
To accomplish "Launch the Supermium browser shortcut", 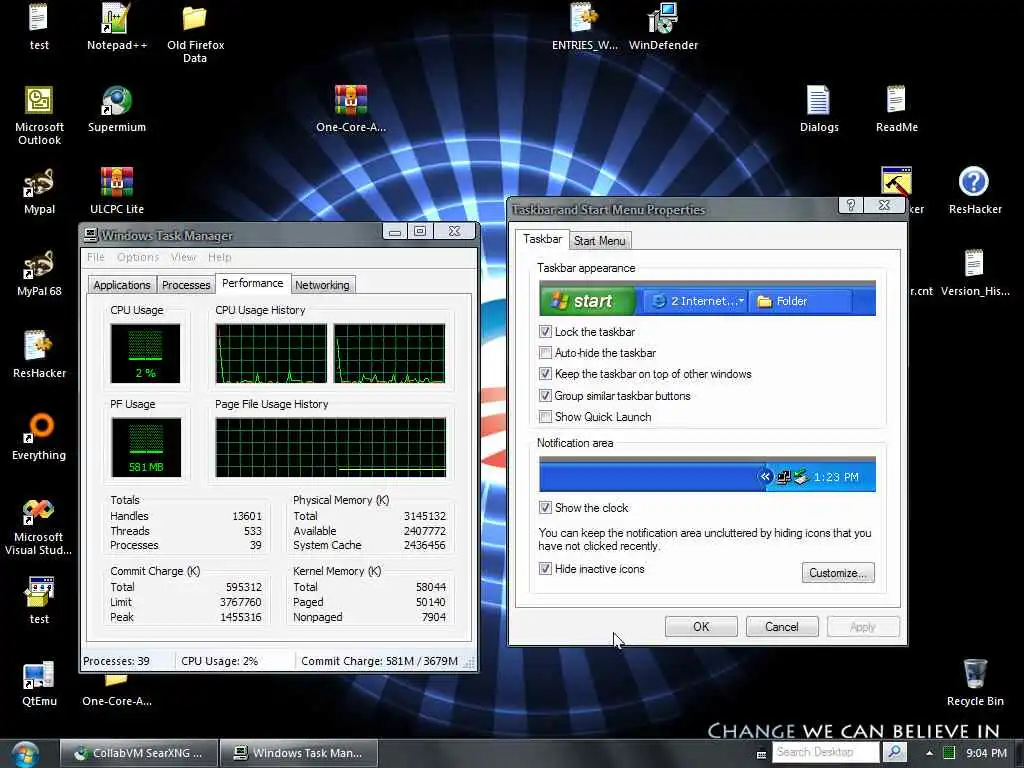I will [x=116, y=108].
